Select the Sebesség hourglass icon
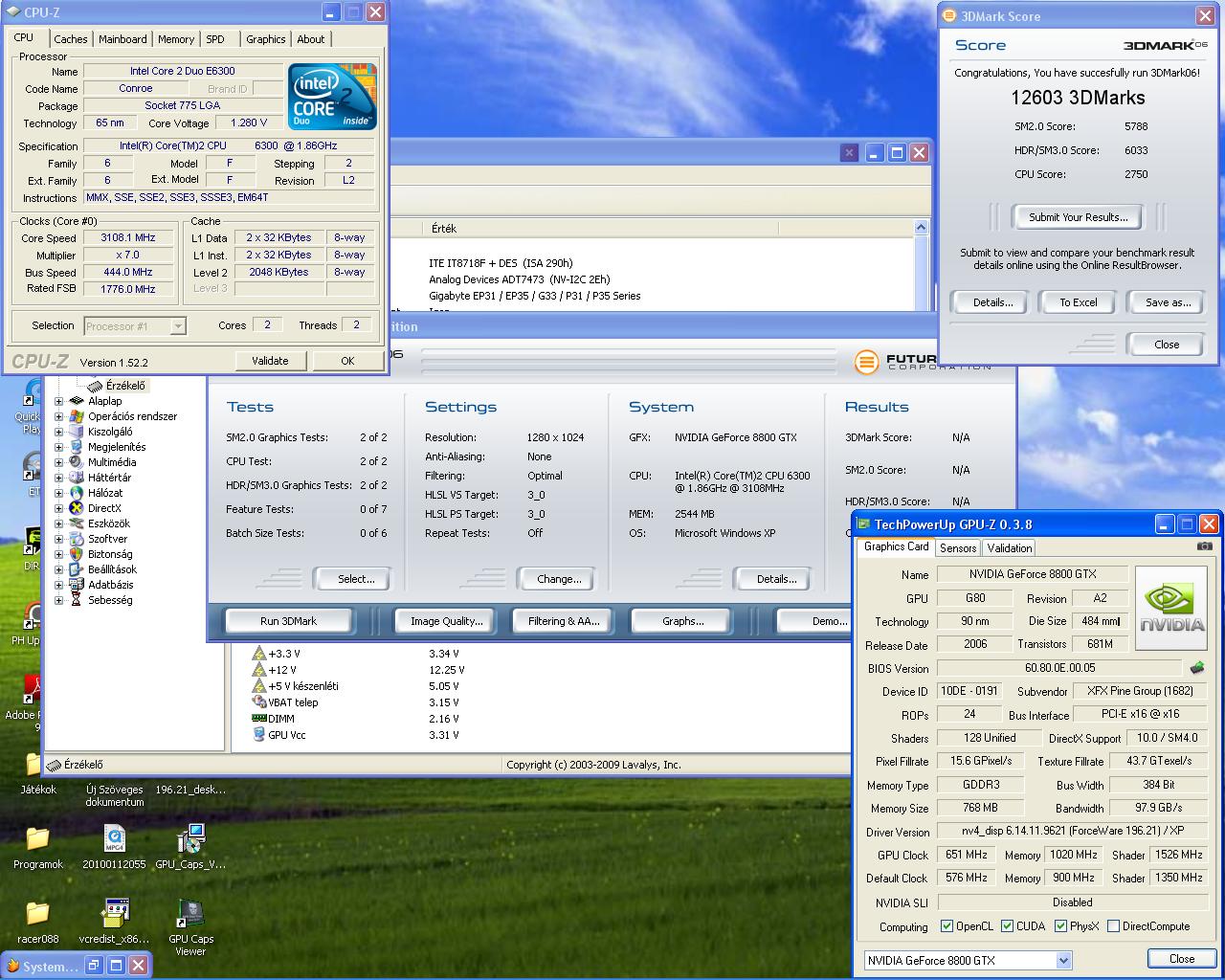Viewport: 1225px width, 980px height. 76,600
